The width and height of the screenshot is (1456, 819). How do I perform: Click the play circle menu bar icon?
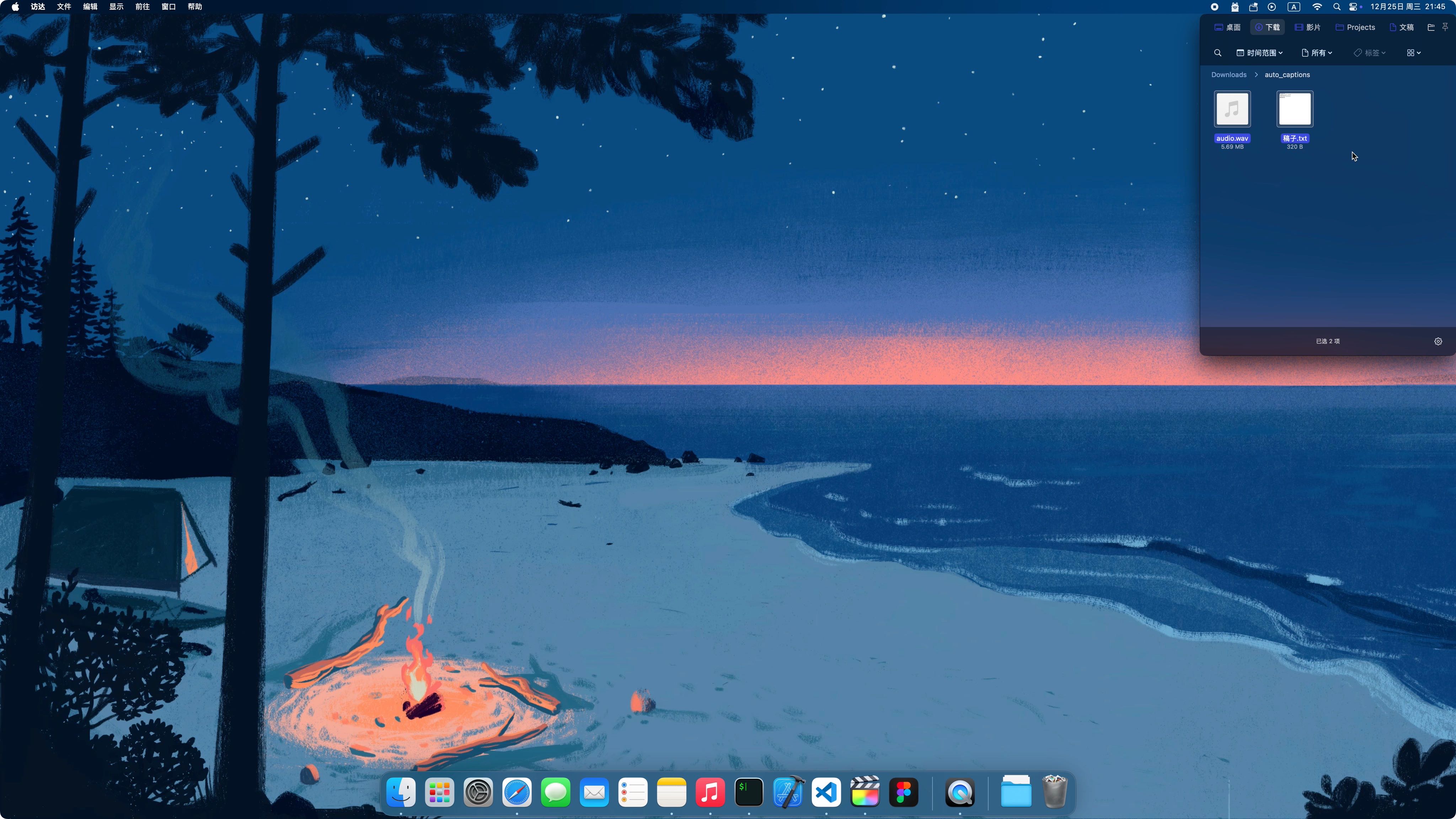coord(1272,7)
